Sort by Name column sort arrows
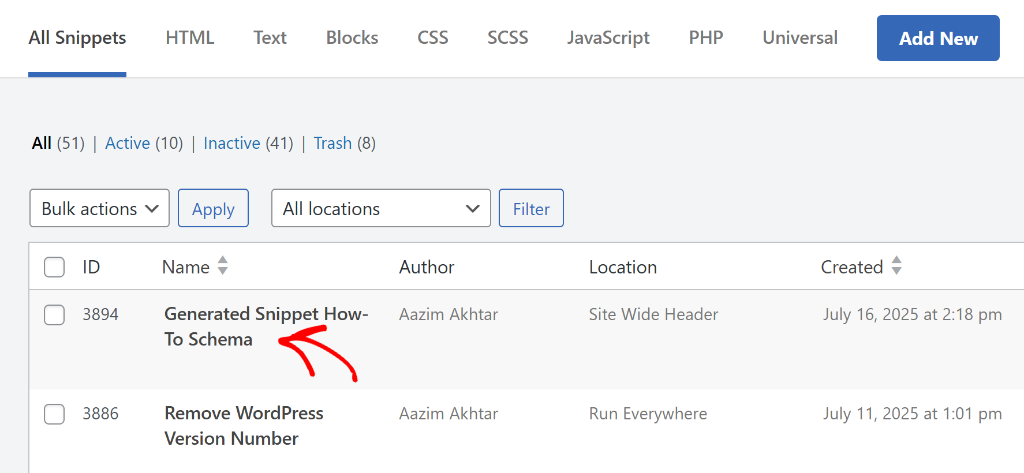 point(223,265)
